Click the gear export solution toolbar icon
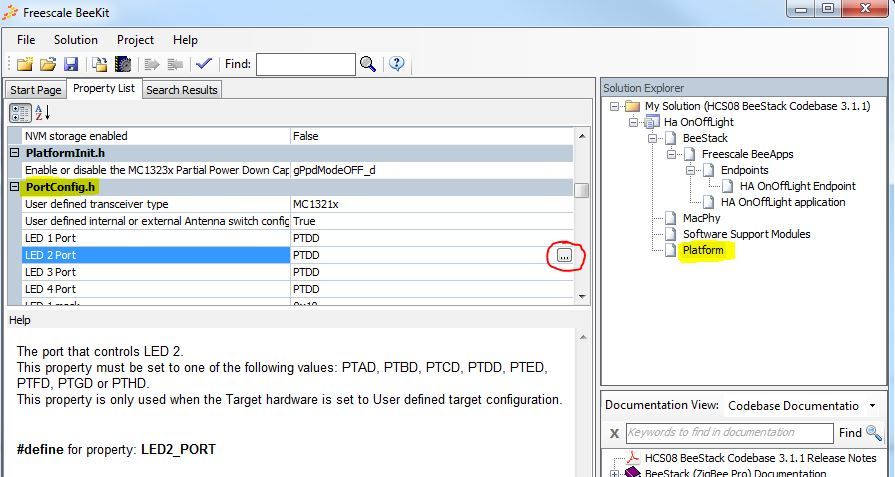Screen dimensions: 895x477 (x=123, y=64)
